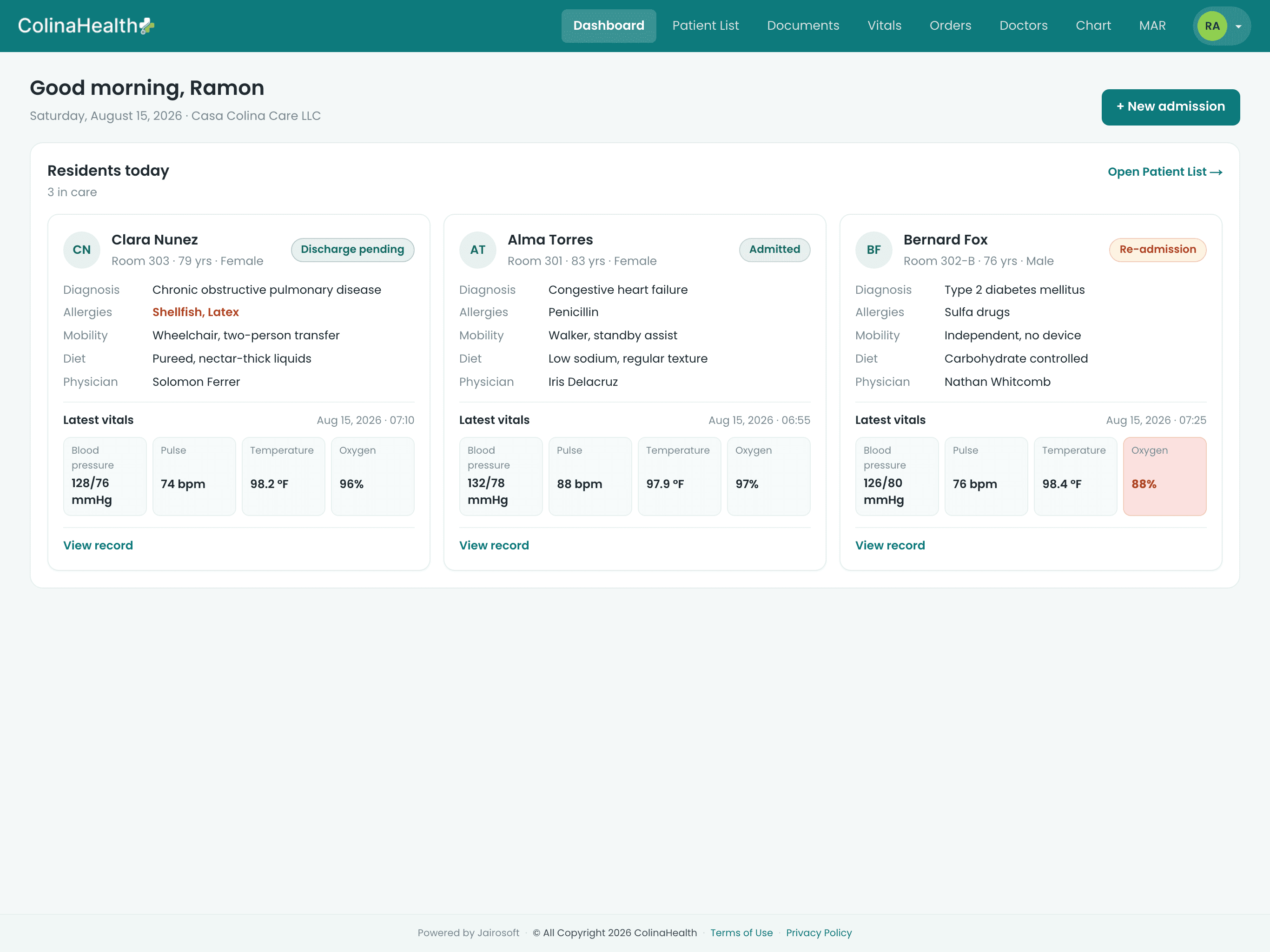Click the 98.4 °F temperature tile
This screenshot has width=1270, height=952.
1075,476
